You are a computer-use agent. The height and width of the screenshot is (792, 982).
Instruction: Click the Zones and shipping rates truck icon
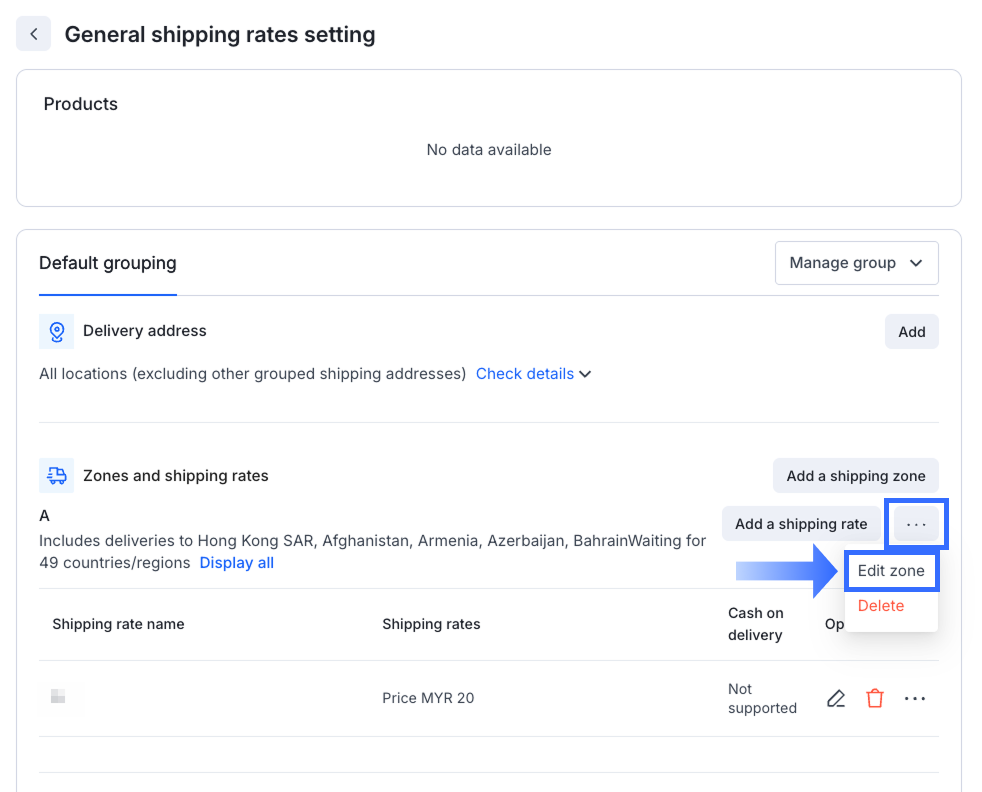[56, 476]
